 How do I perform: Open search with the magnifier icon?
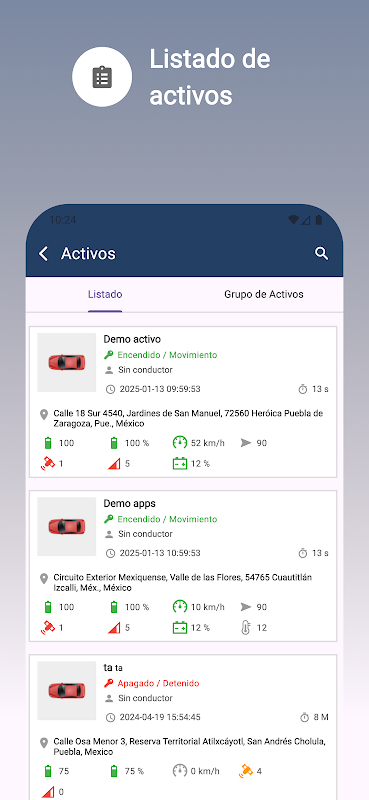[321, 254]
